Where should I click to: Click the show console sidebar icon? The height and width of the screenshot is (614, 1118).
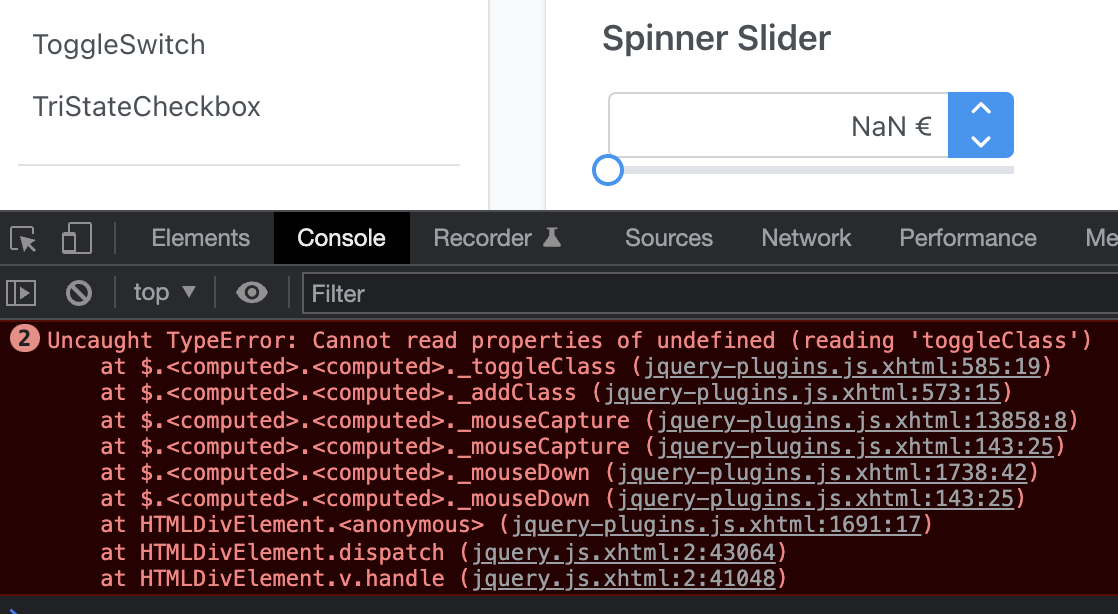pyautogui.click(x=22, y=292)
